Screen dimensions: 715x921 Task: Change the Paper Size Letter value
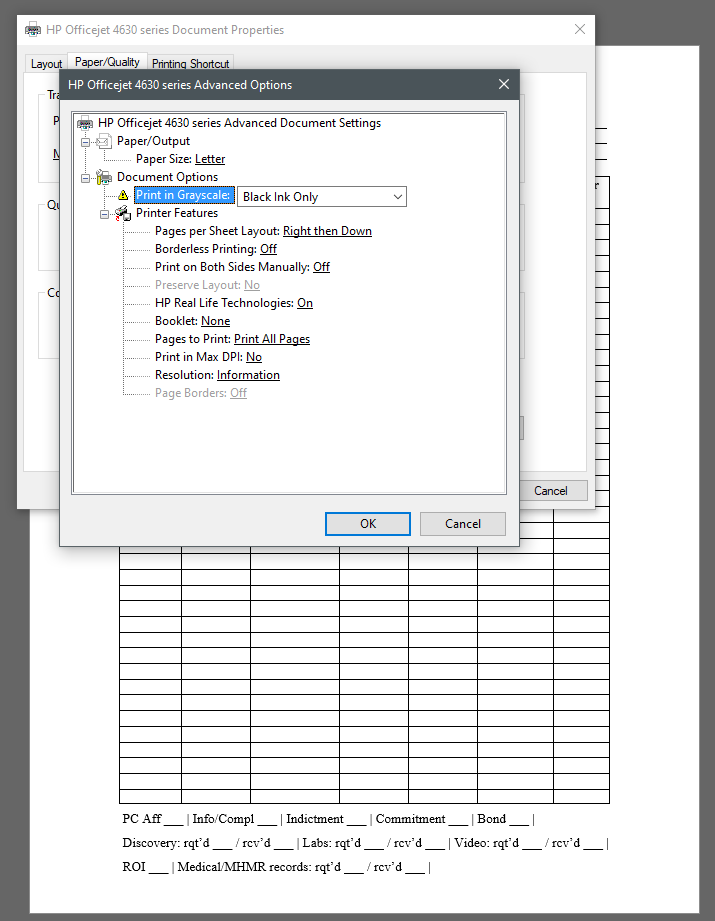[210, 159]
